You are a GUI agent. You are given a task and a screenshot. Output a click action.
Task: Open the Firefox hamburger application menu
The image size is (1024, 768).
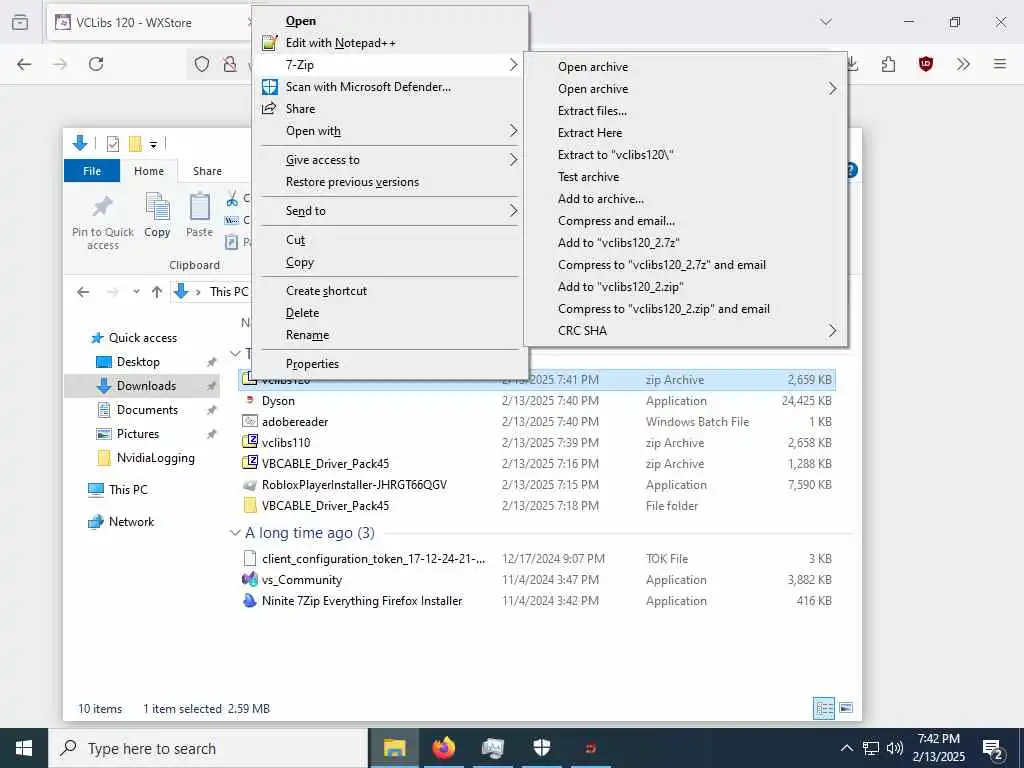999,64
